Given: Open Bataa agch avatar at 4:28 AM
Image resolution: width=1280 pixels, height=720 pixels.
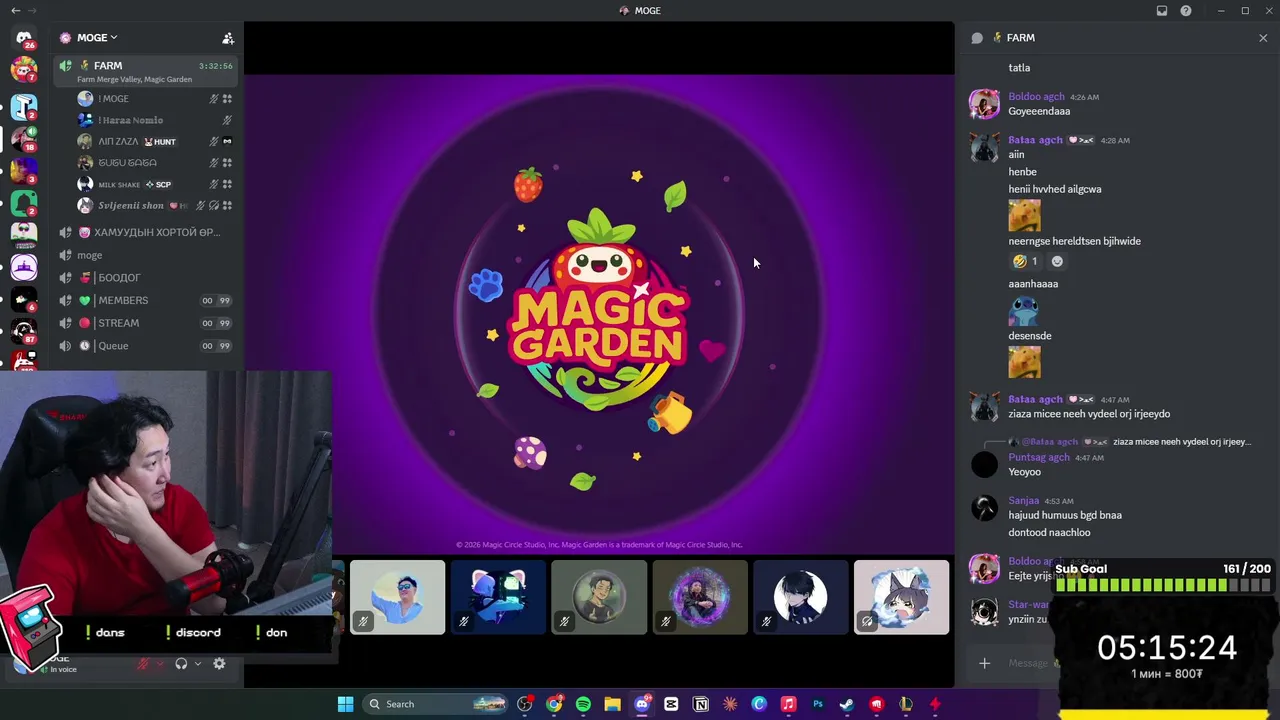Looking at the screenshot, I should (x=984, y=148).
